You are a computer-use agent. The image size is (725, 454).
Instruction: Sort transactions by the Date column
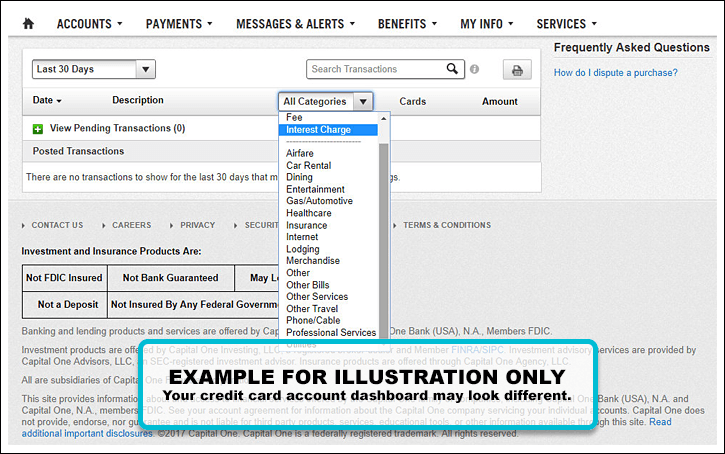coord(47,100)
